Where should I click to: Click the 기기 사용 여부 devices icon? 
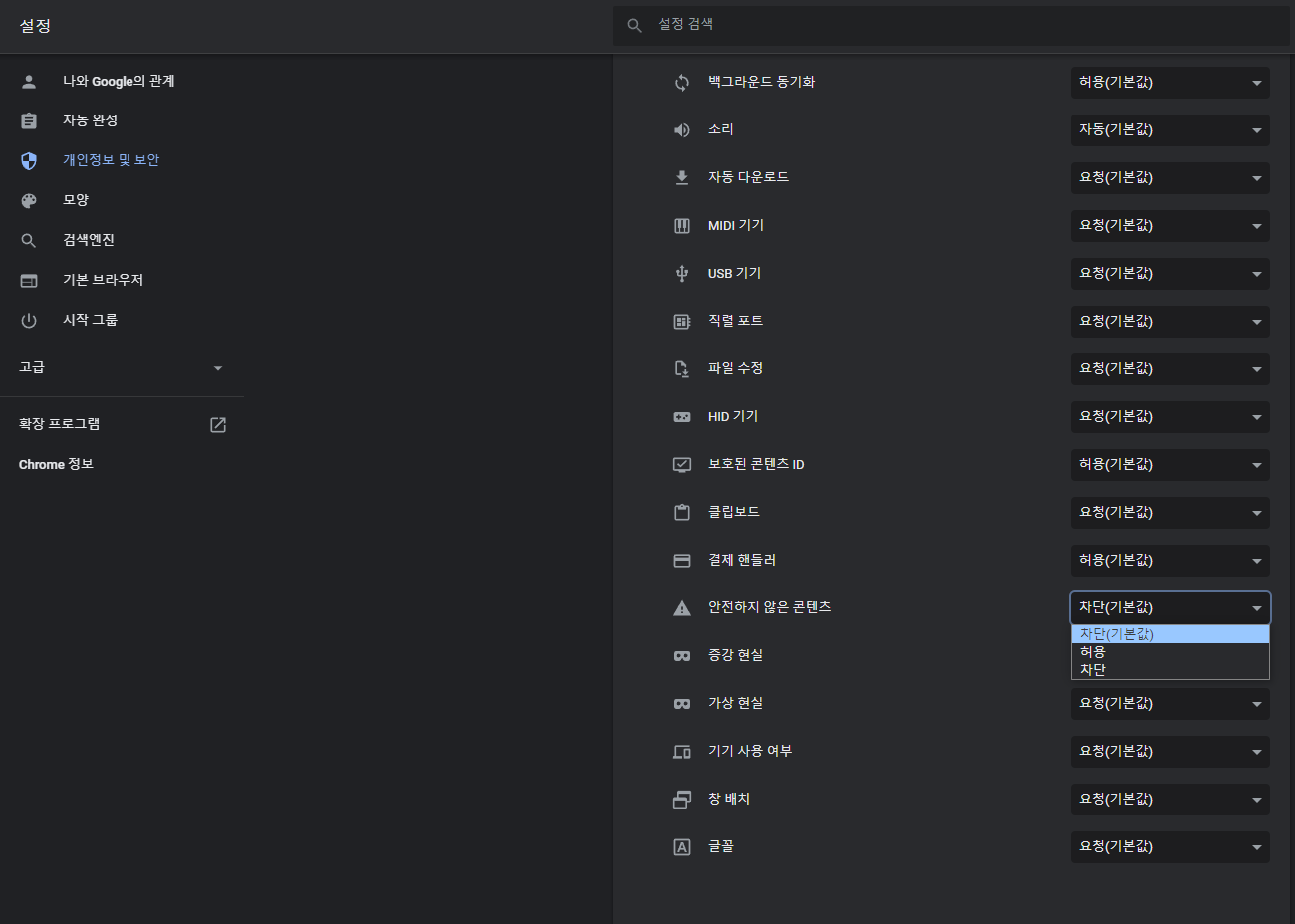pyautogui.click(x=682, y=752)
